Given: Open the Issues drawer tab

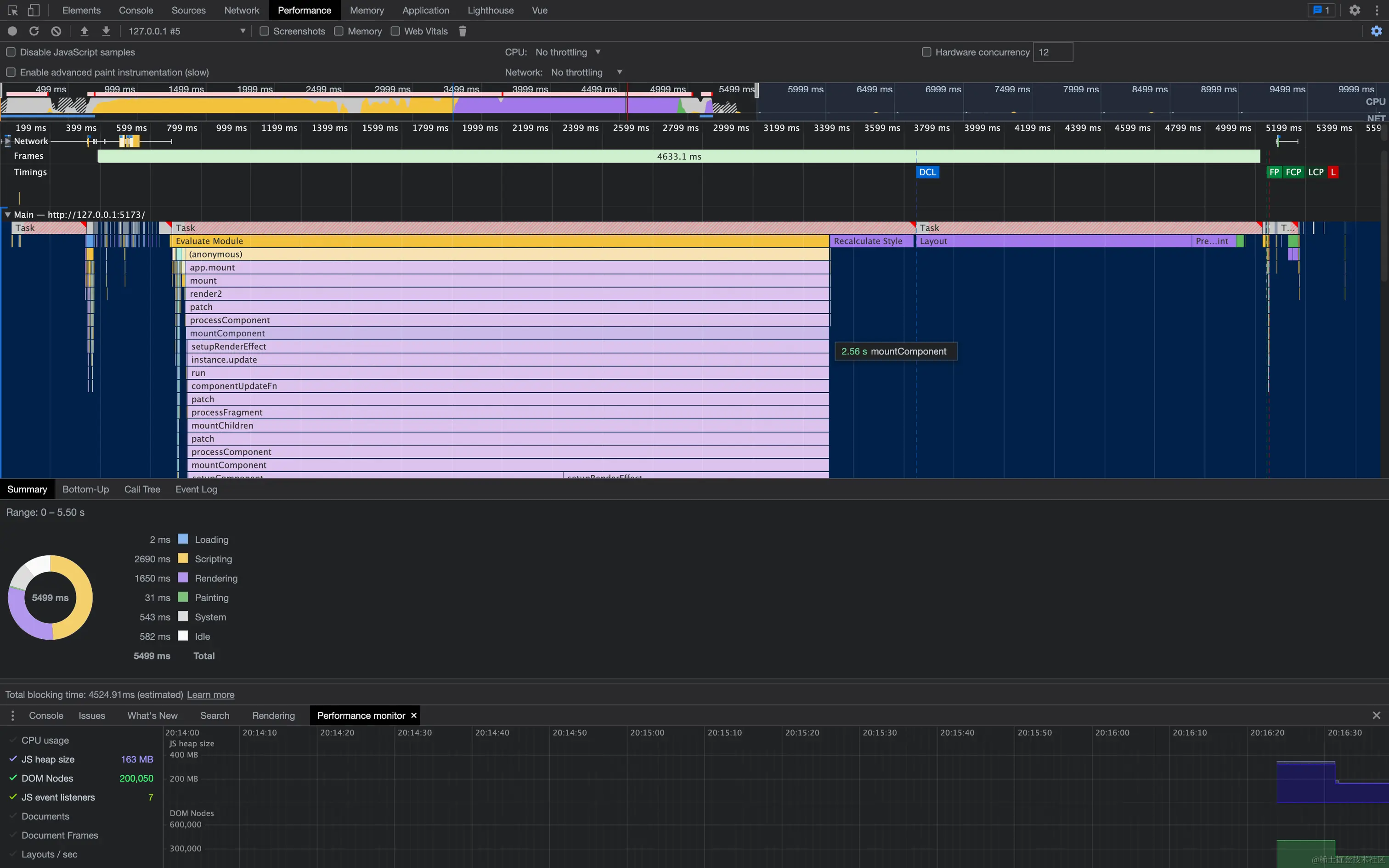Looking at the screenshot, I should coord(92,716).
